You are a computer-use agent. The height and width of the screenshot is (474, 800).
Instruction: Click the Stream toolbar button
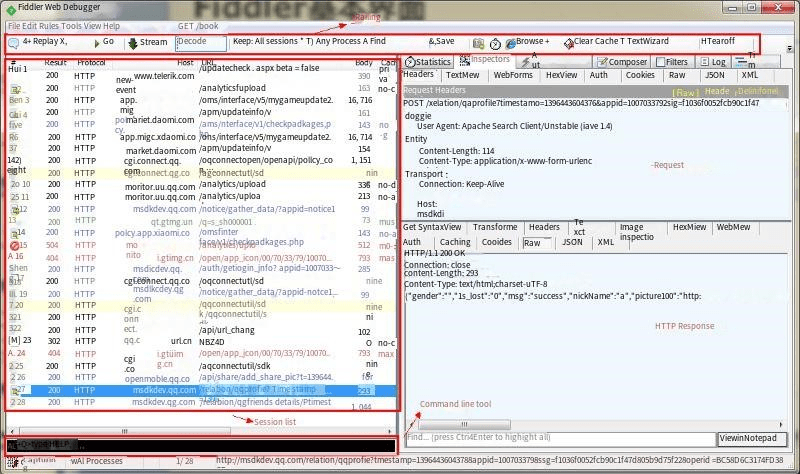147,42
